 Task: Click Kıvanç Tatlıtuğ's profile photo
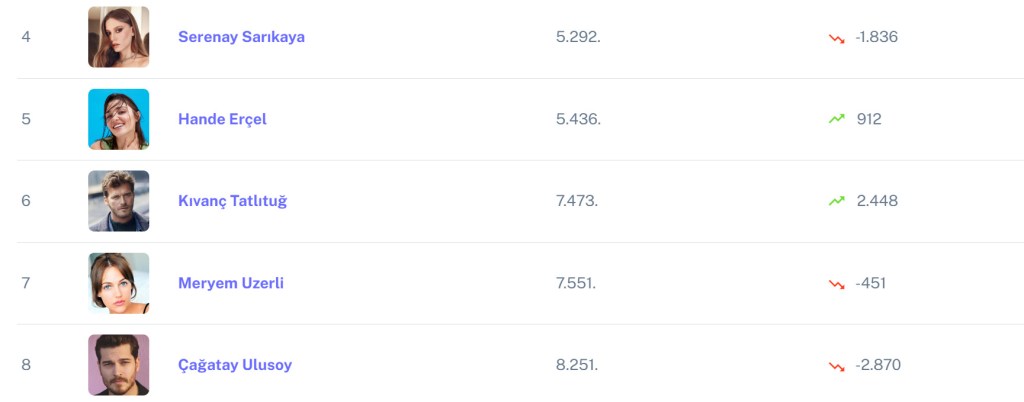pyautogui.click(x=118, y=201)
